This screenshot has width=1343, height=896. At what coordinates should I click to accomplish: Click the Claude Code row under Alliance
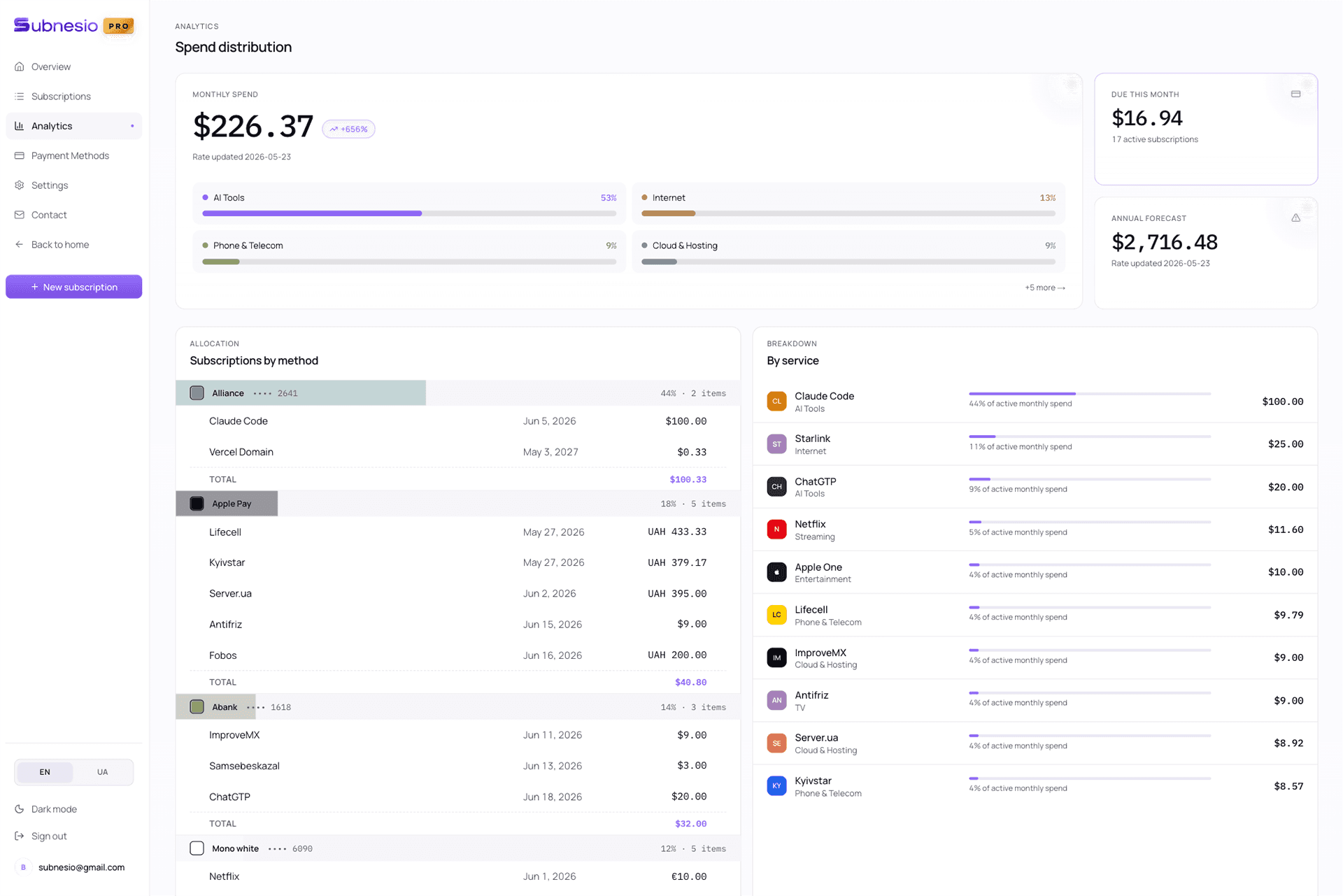point(458,421)
